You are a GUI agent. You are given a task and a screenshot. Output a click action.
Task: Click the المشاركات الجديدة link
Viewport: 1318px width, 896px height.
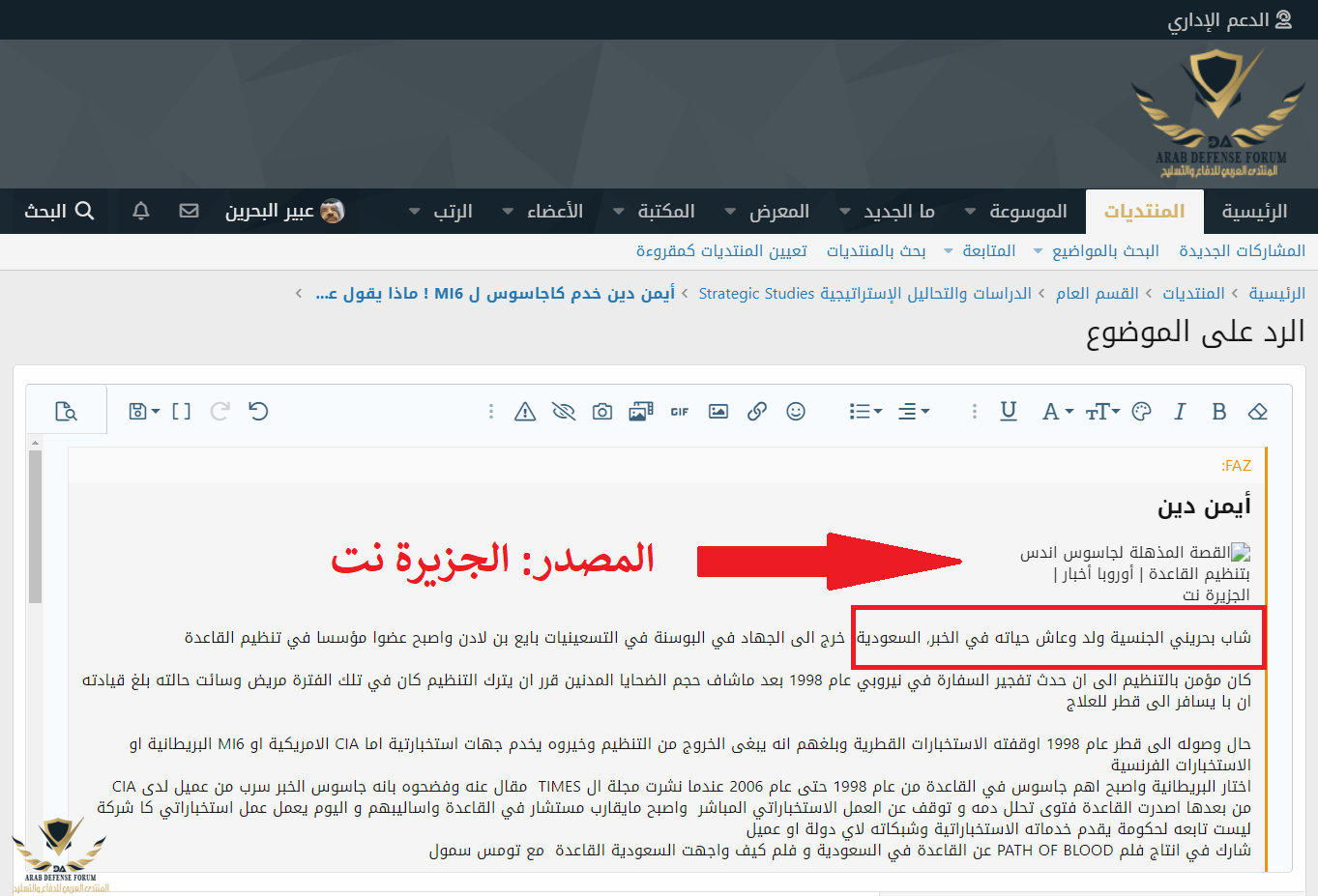(x=1242, y=251)
